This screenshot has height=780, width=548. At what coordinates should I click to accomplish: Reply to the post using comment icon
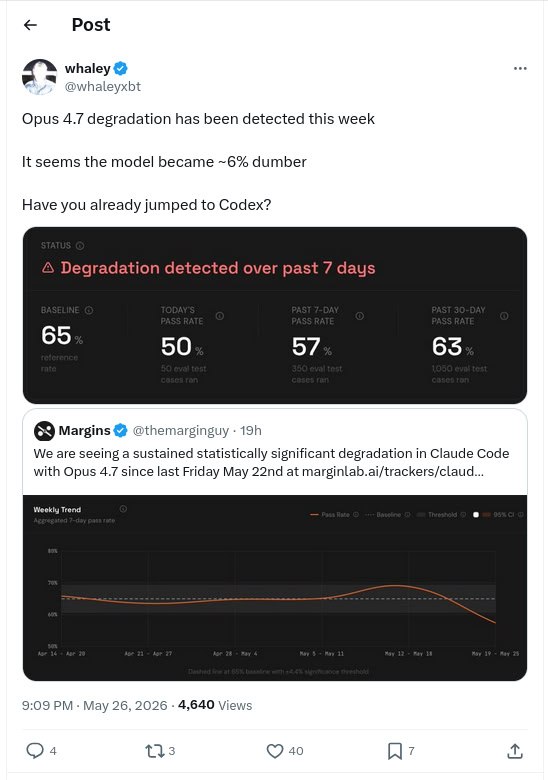35,751
